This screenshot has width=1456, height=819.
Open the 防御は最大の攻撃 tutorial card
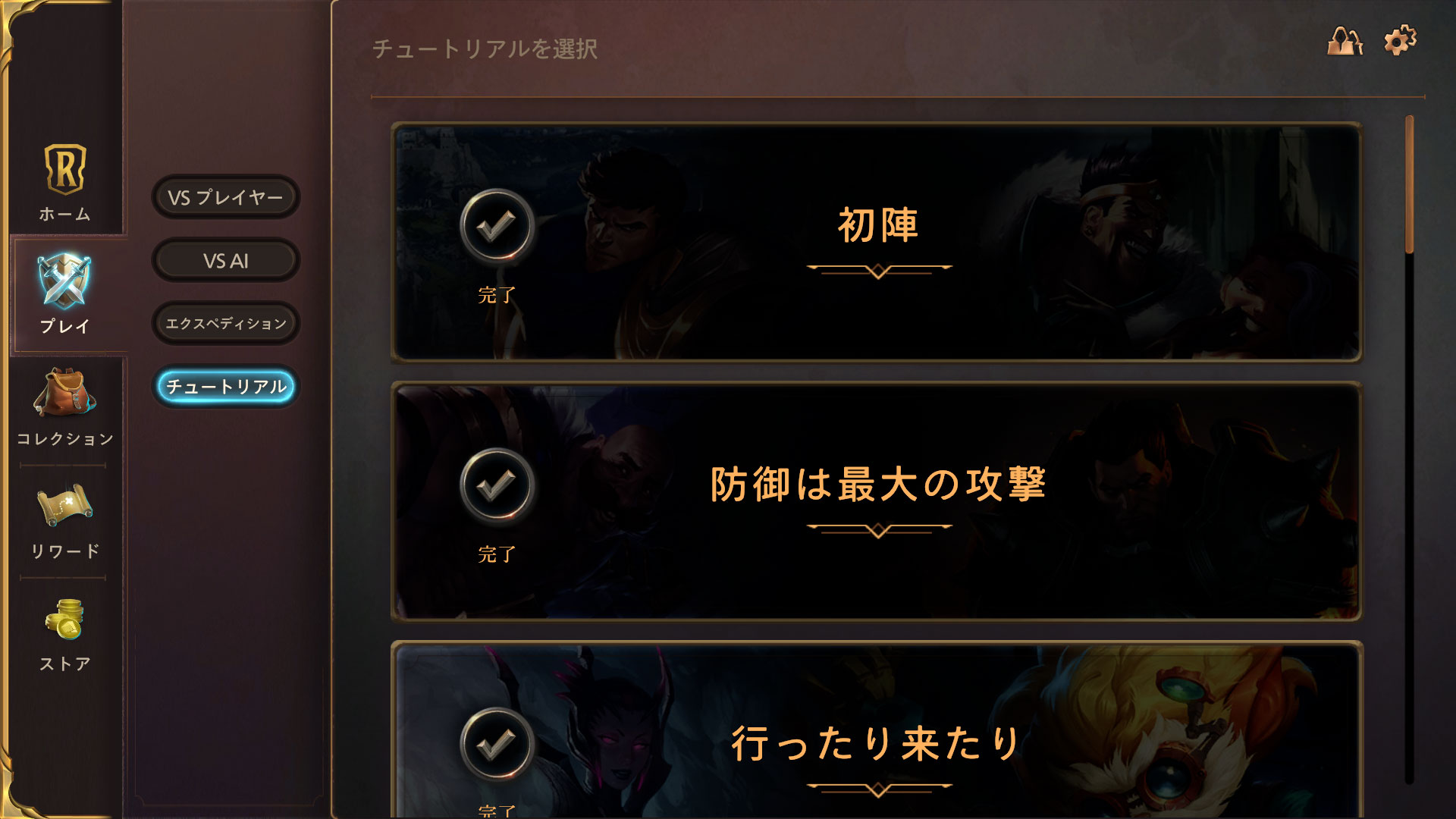coord(876,501)
